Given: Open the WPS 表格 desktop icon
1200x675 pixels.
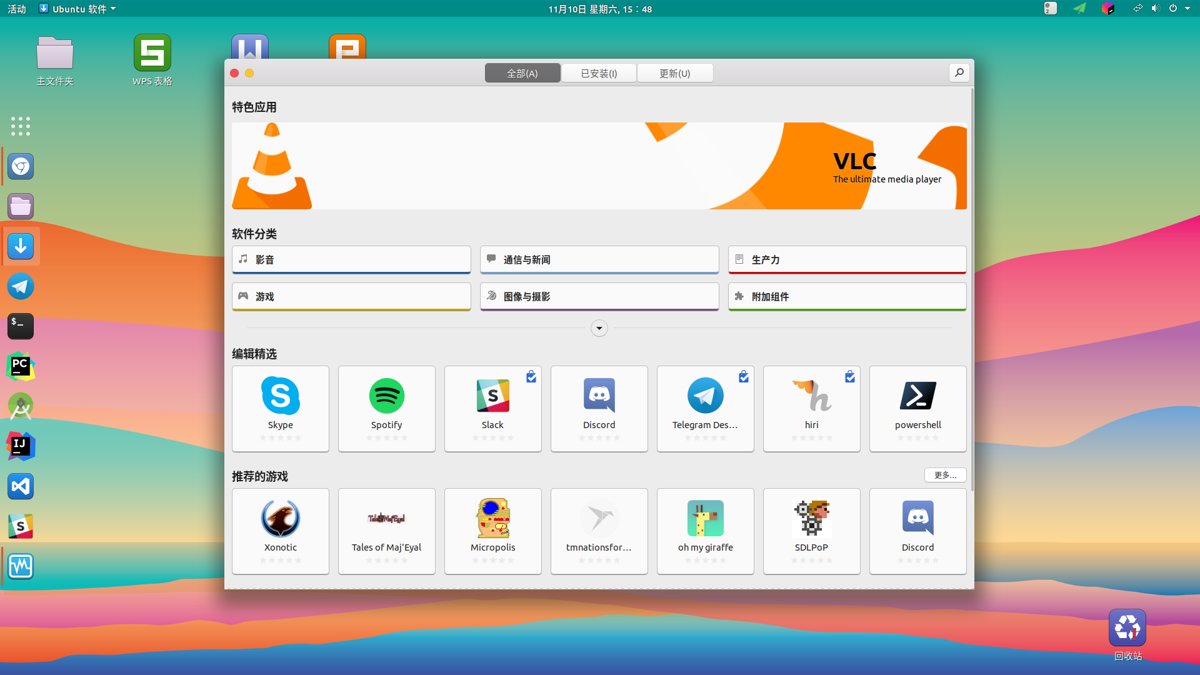Looking at the screenshot, I should pyautogui.click(x=152, y=60).
